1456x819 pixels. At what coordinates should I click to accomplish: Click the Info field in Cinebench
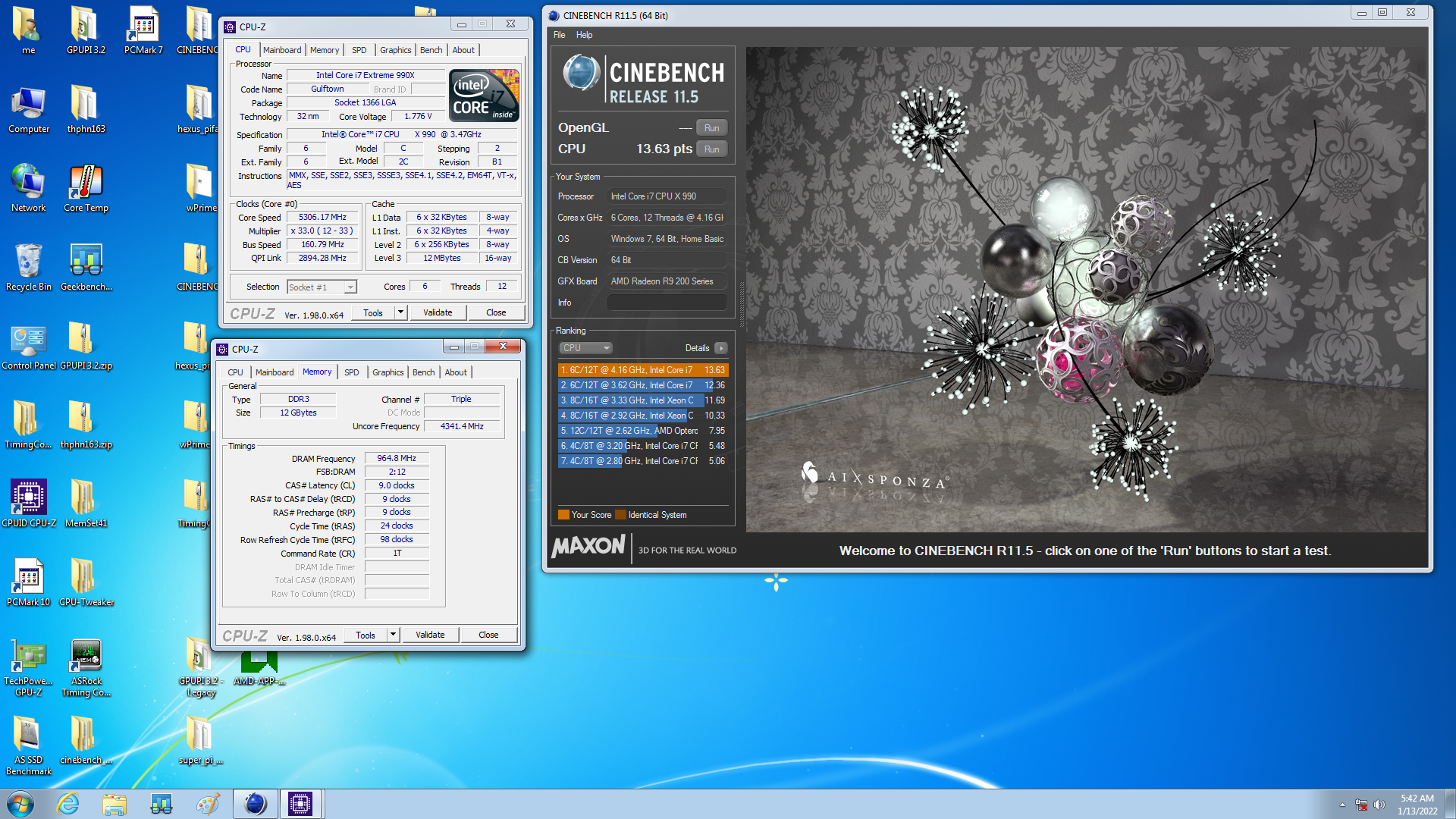(667, 303)
